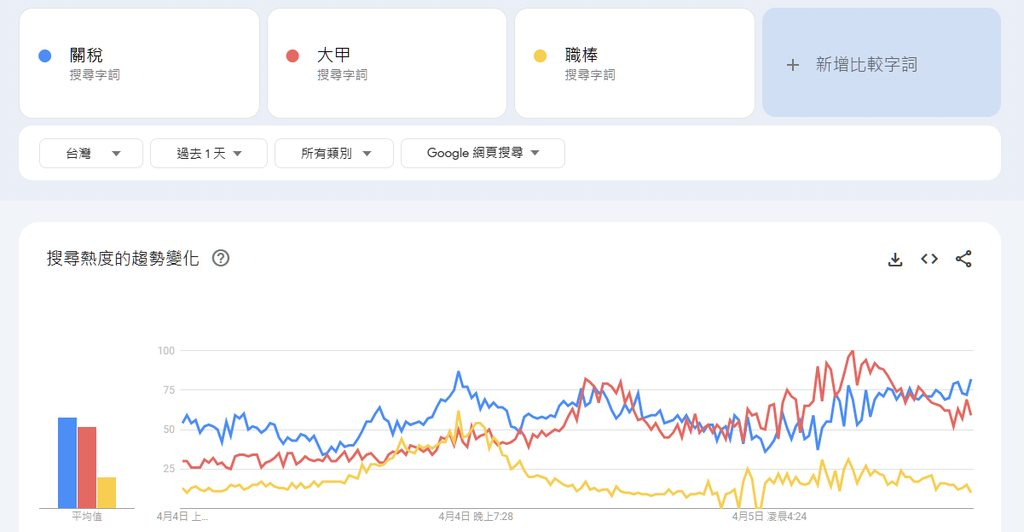Click the share icon for the chart
The width and height of the screenshot is (1024, 532).
tap(963, 259)
